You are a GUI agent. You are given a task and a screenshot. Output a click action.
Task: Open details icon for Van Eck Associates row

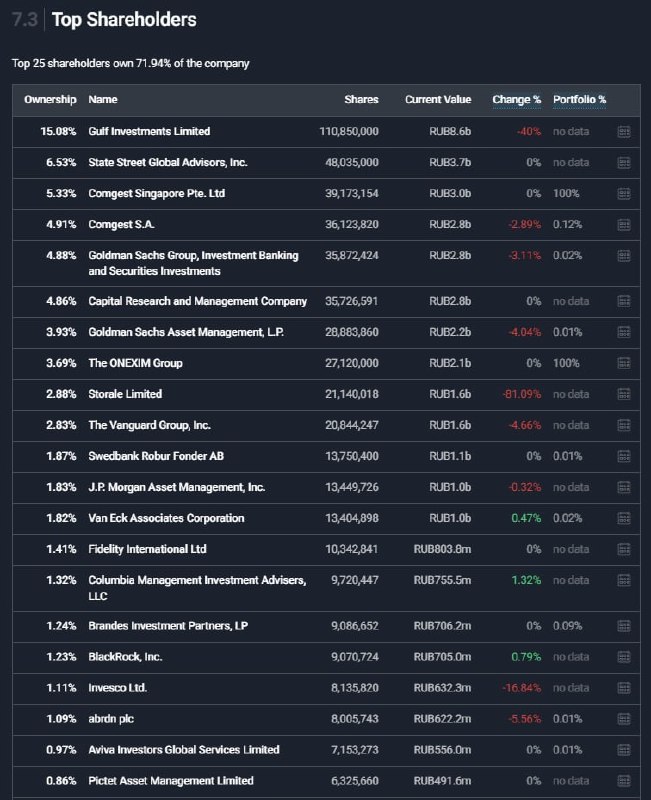pyautogui.click(x=623, y=518)
